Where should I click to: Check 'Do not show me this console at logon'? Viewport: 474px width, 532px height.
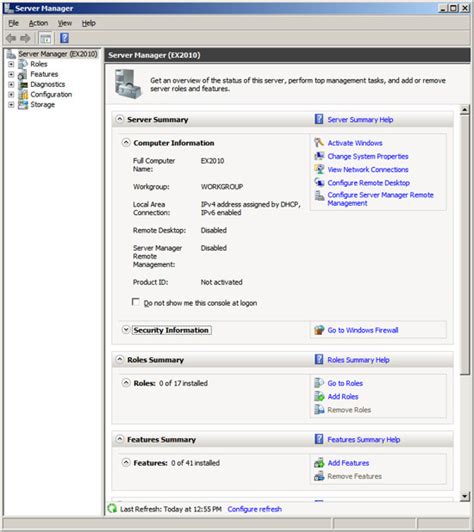tap(135, 302)
